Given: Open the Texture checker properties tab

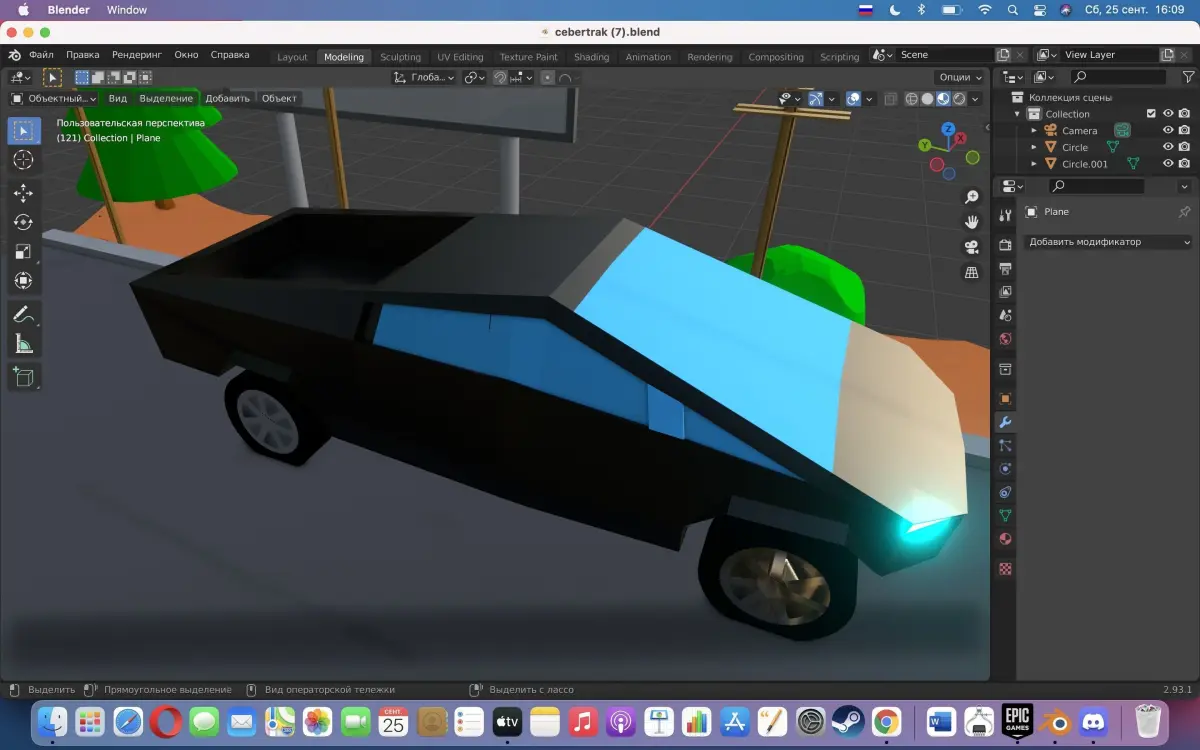Looking at the screenshot, I should (x=1005, y=569).
